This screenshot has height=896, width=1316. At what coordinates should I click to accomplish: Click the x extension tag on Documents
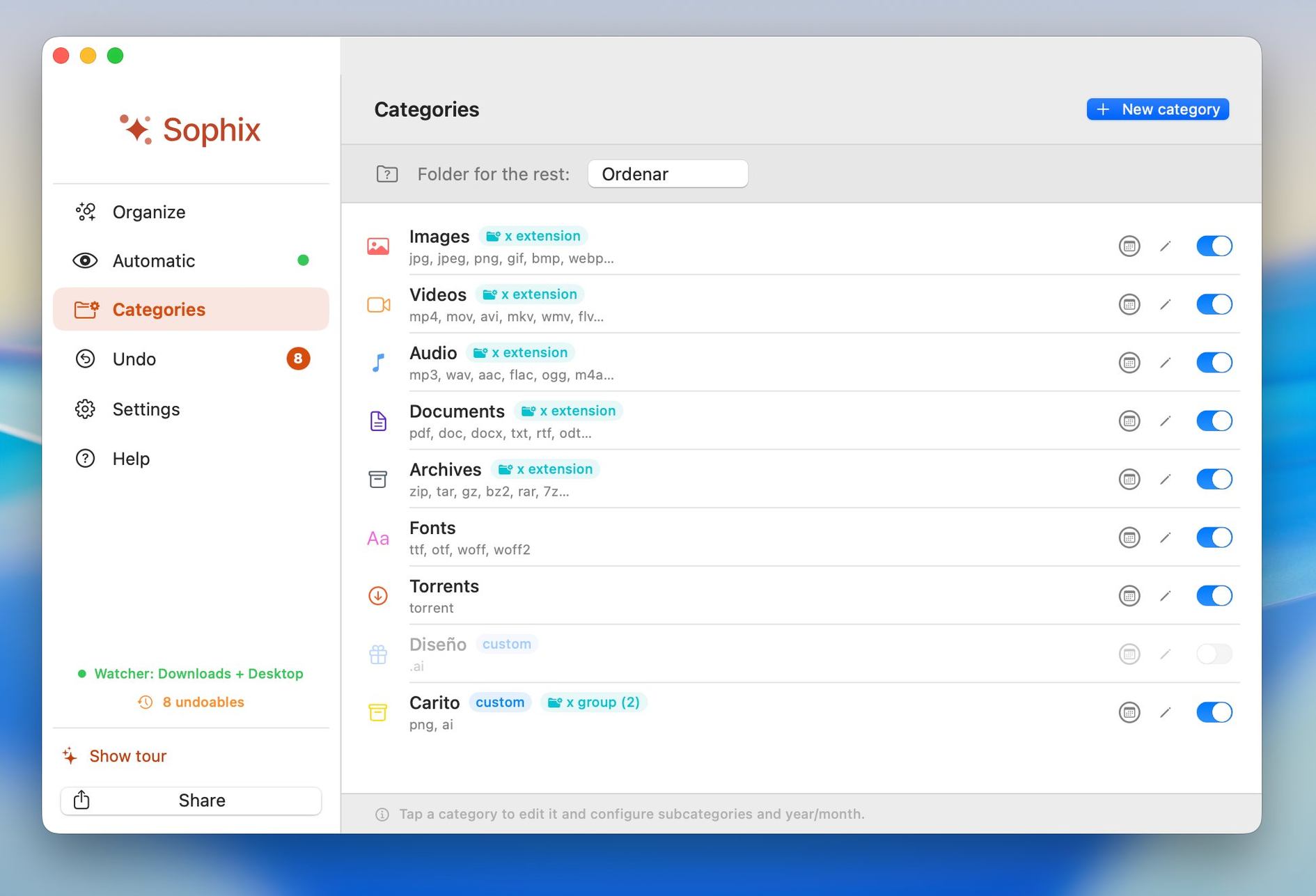(x=568, y=411)
